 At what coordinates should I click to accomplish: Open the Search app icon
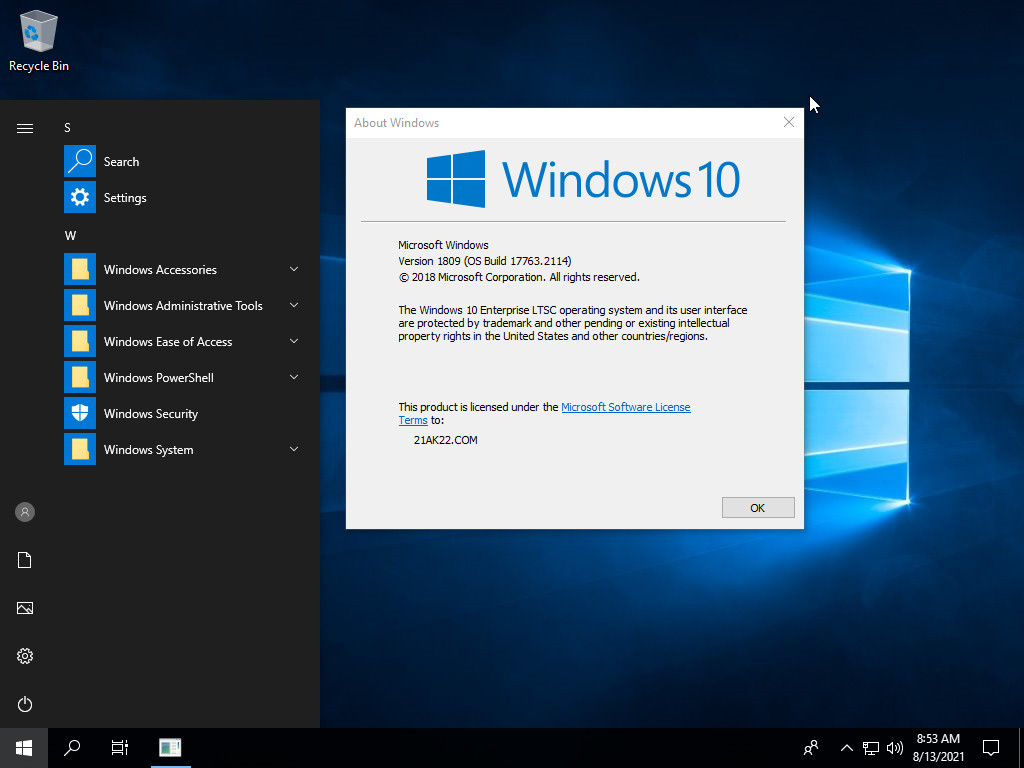[x=80, y=161]
